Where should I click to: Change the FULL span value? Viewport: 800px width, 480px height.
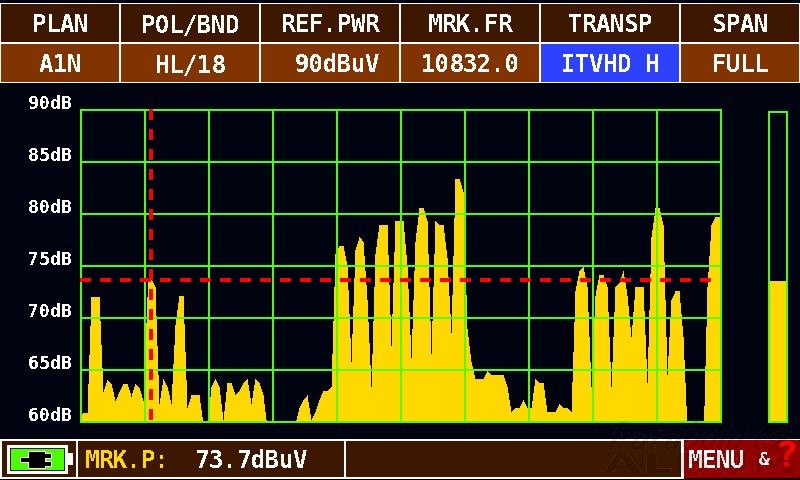click(740, 63)
